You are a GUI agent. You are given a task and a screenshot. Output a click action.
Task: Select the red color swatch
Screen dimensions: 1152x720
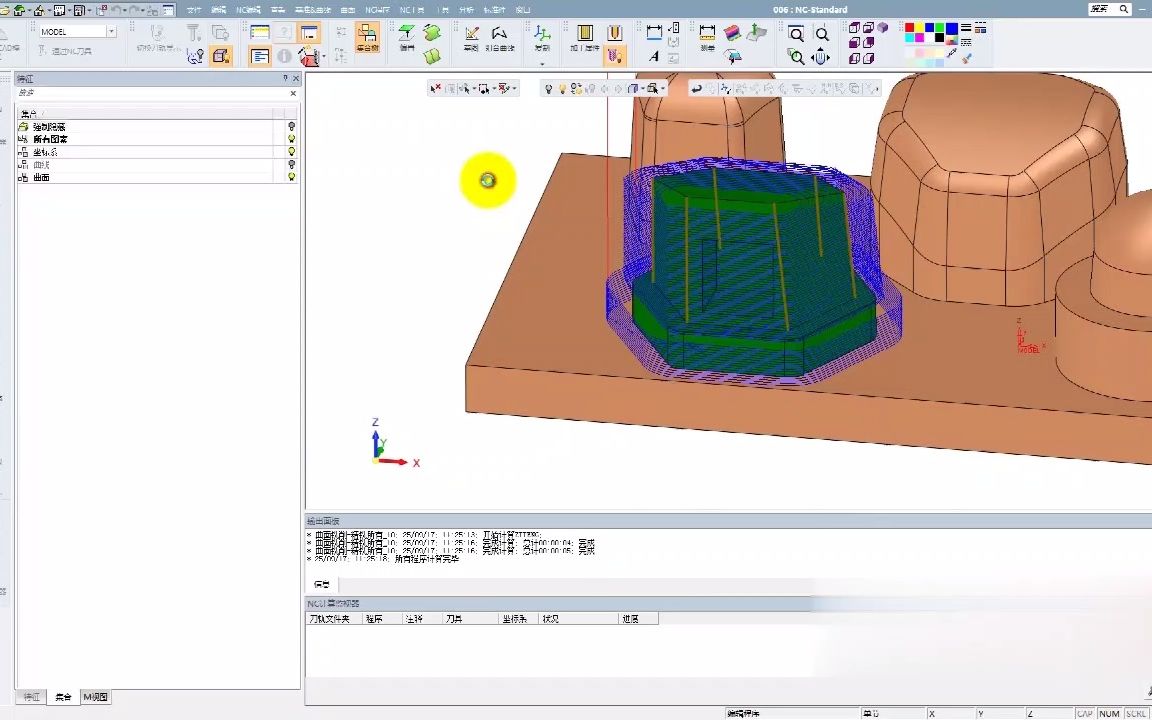[911, 28]
